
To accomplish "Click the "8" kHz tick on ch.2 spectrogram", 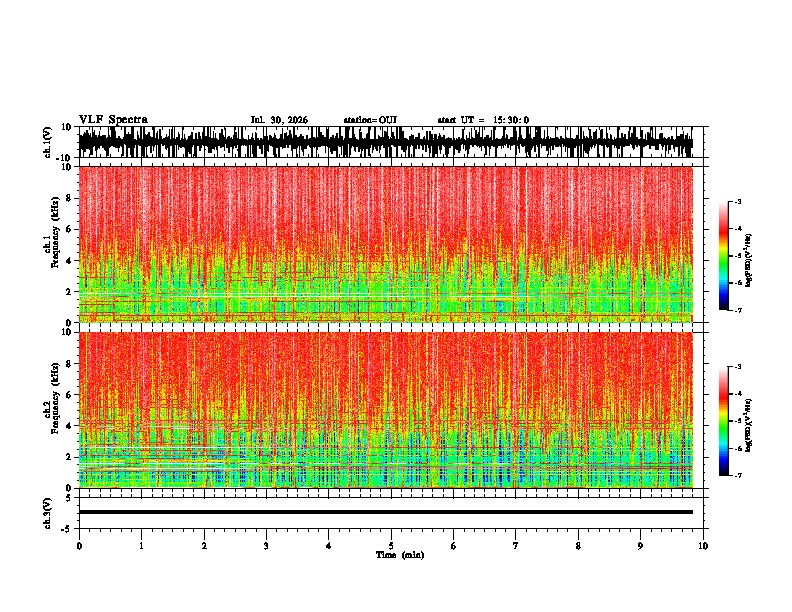I will tap(69, 364).
